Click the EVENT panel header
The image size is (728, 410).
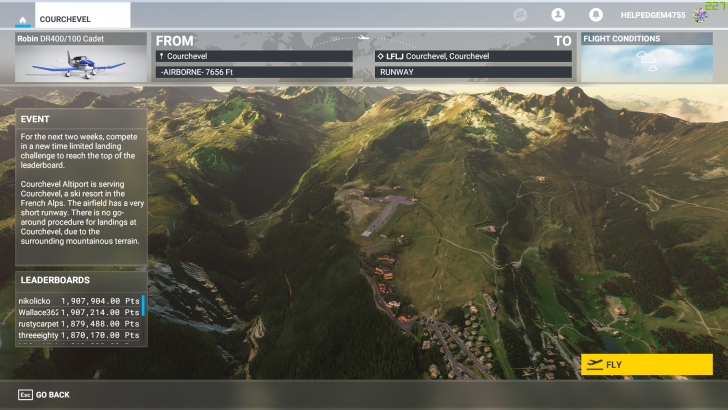(81, 119)
